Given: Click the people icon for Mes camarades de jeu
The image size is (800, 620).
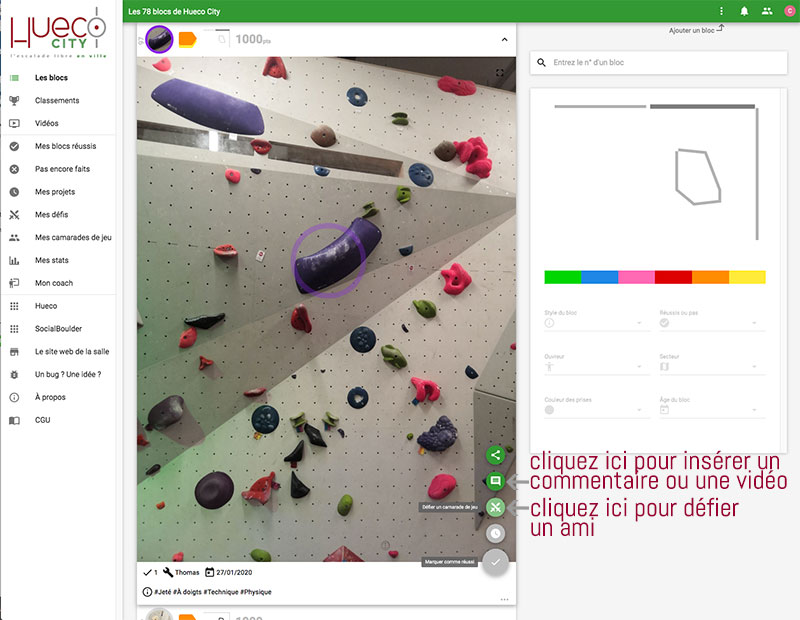Looking at the screenshot, I should click(x=14, y=237).
